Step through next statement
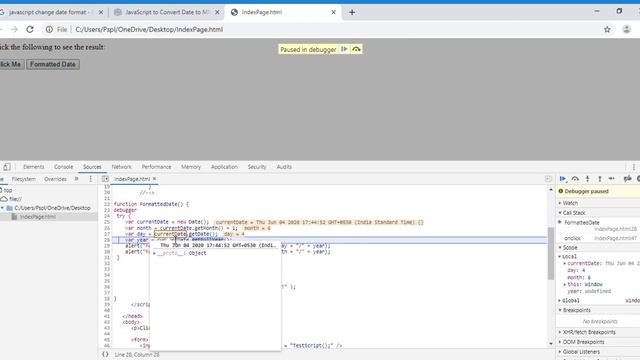The image size is (640, 360). point(612,179)
